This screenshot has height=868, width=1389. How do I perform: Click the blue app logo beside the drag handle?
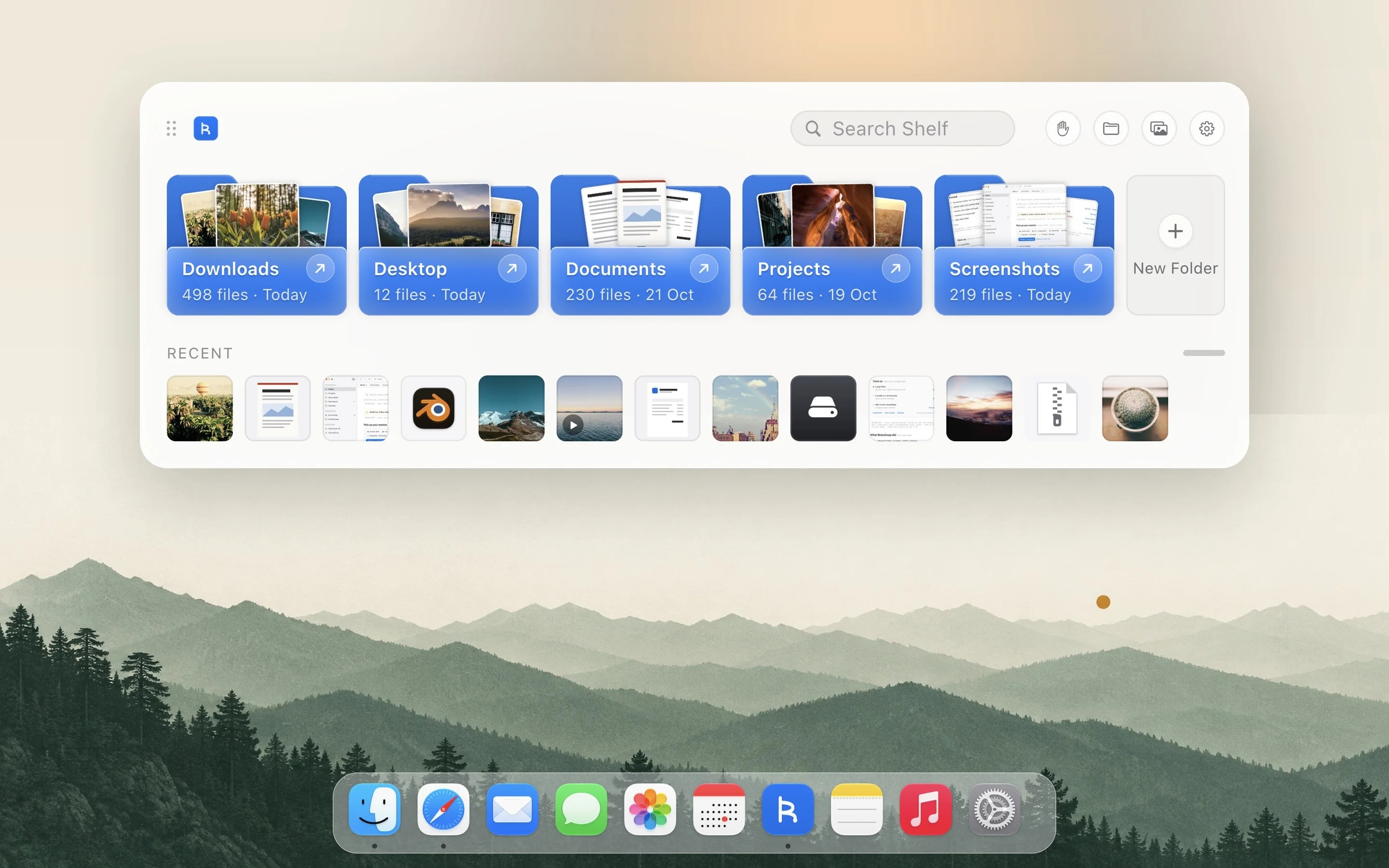(x=205, y=128)
